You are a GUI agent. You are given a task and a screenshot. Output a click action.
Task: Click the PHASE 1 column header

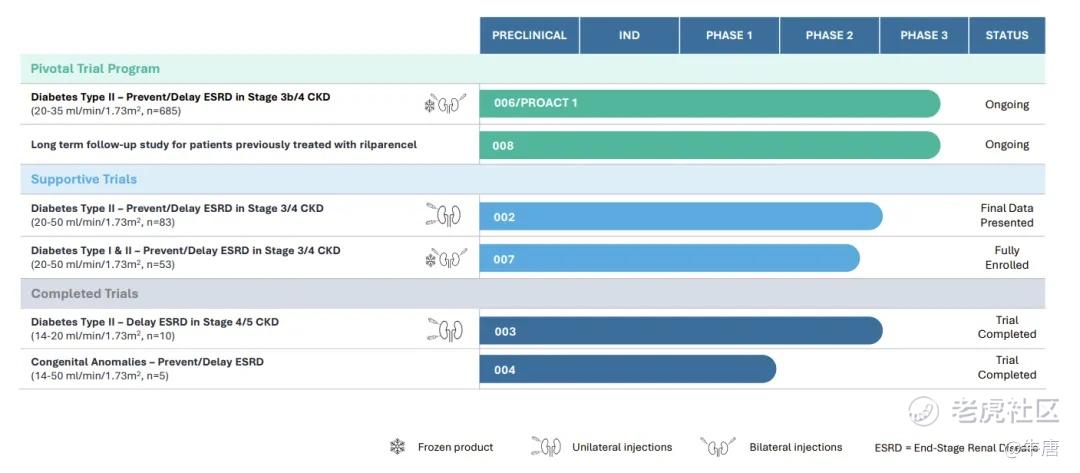tap(729, 35)
